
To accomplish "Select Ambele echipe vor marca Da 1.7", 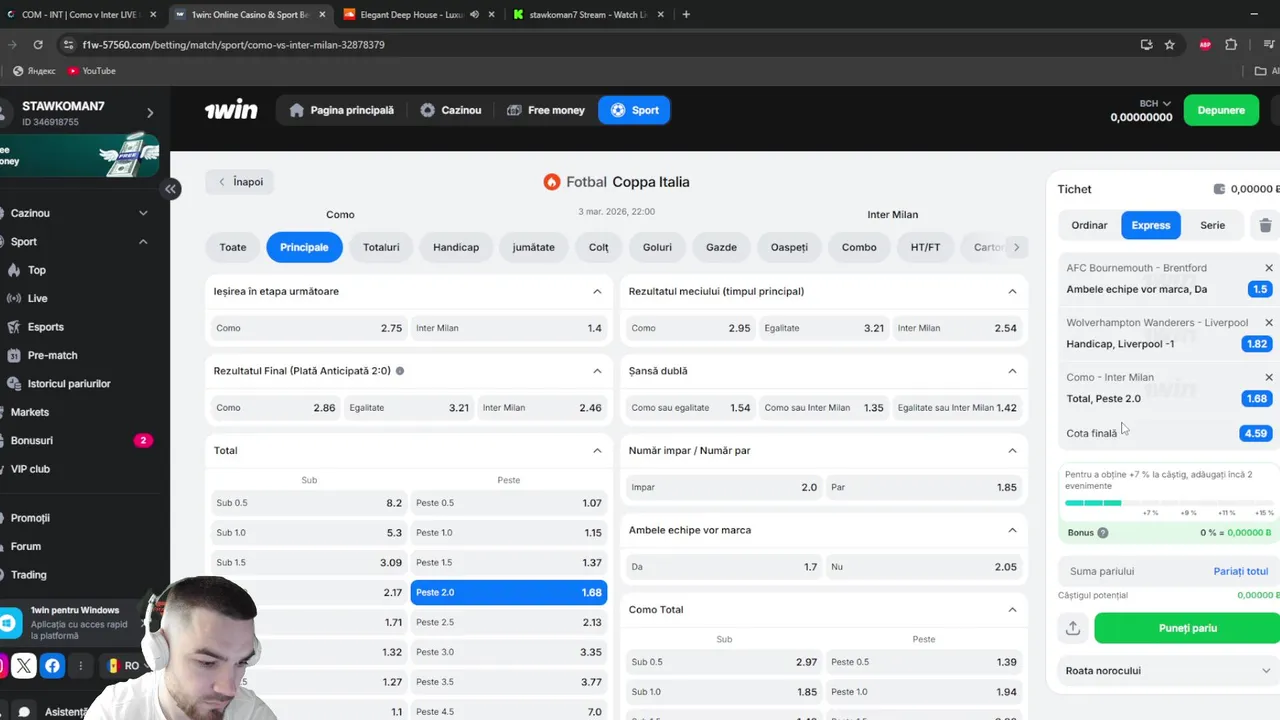I will 724,567.
